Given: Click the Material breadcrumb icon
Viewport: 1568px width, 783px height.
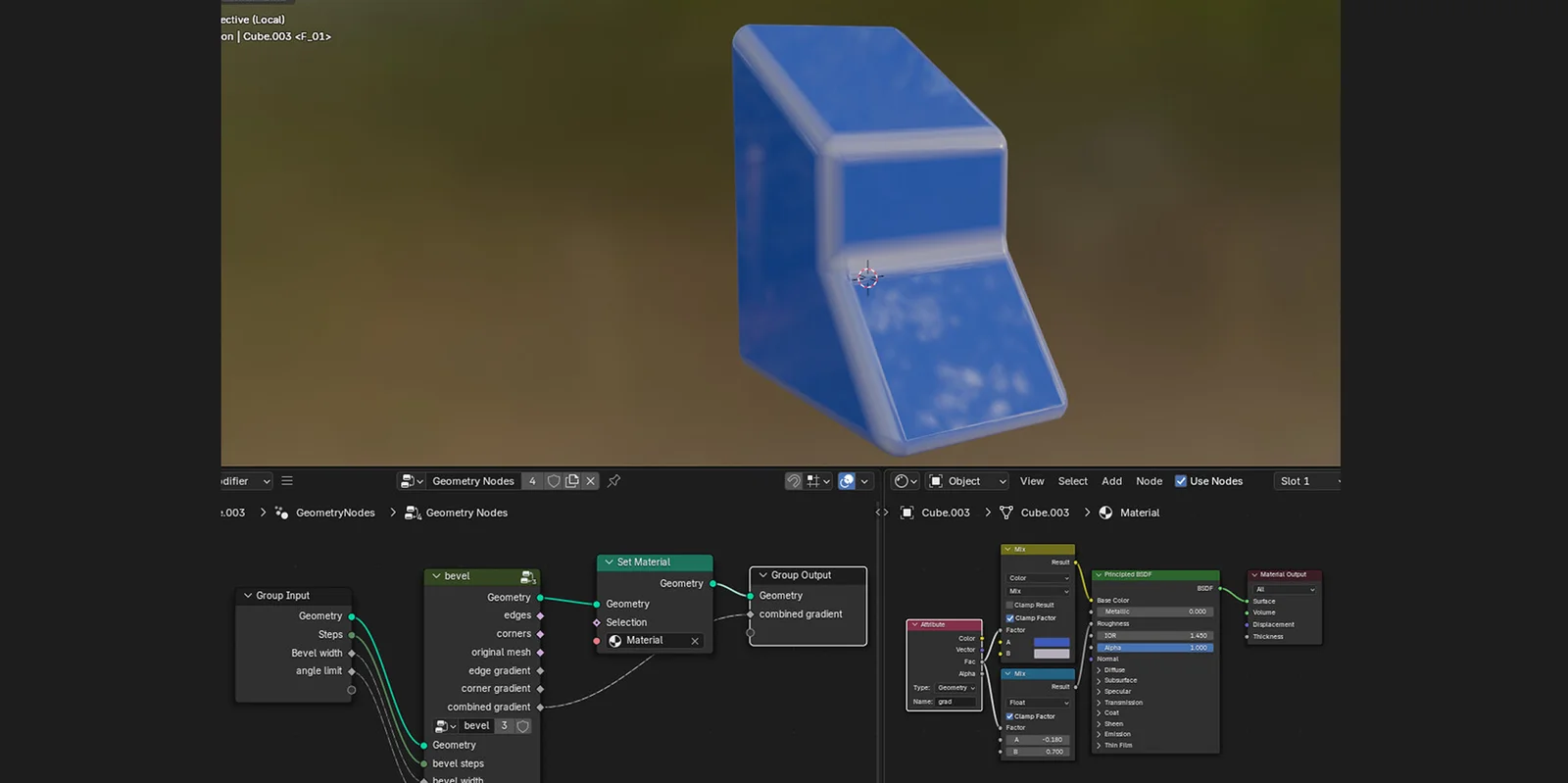Looking at the screenshot, I should [1105, 513].
